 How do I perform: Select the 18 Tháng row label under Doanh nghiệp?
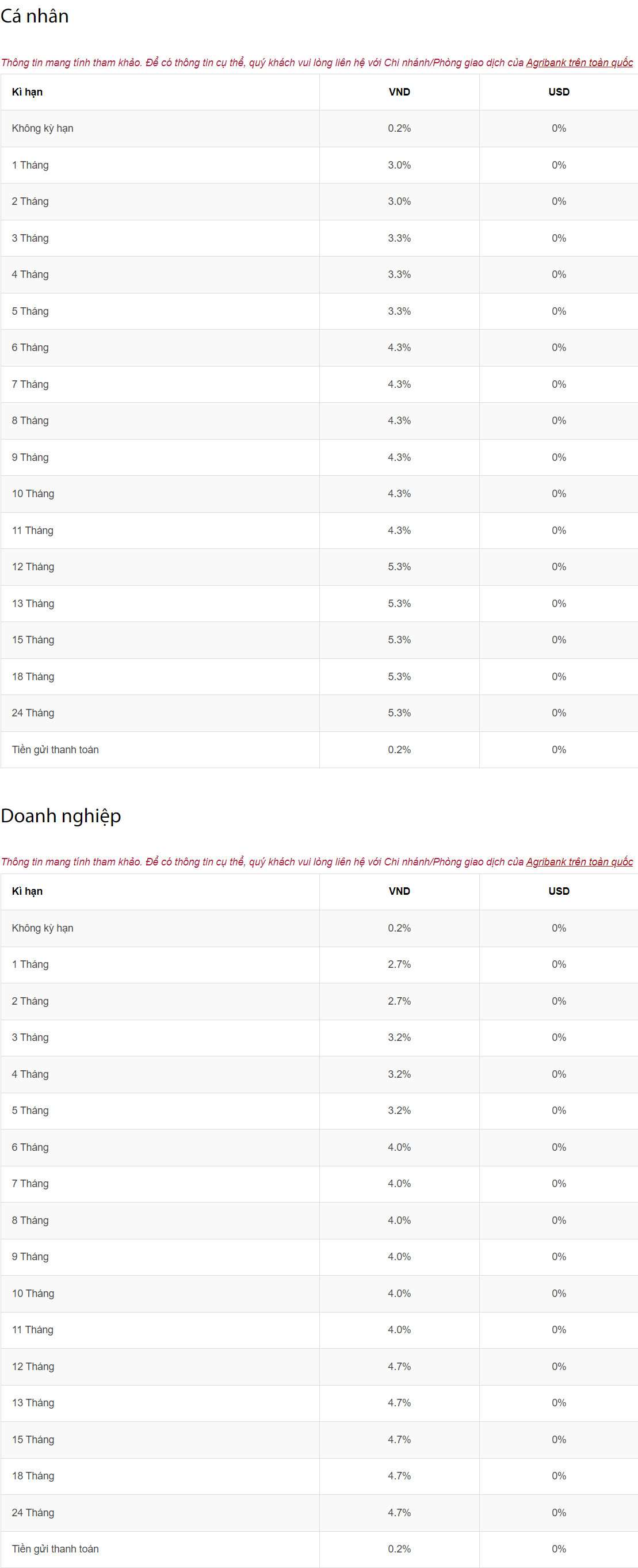click(x=33, y=1475)
